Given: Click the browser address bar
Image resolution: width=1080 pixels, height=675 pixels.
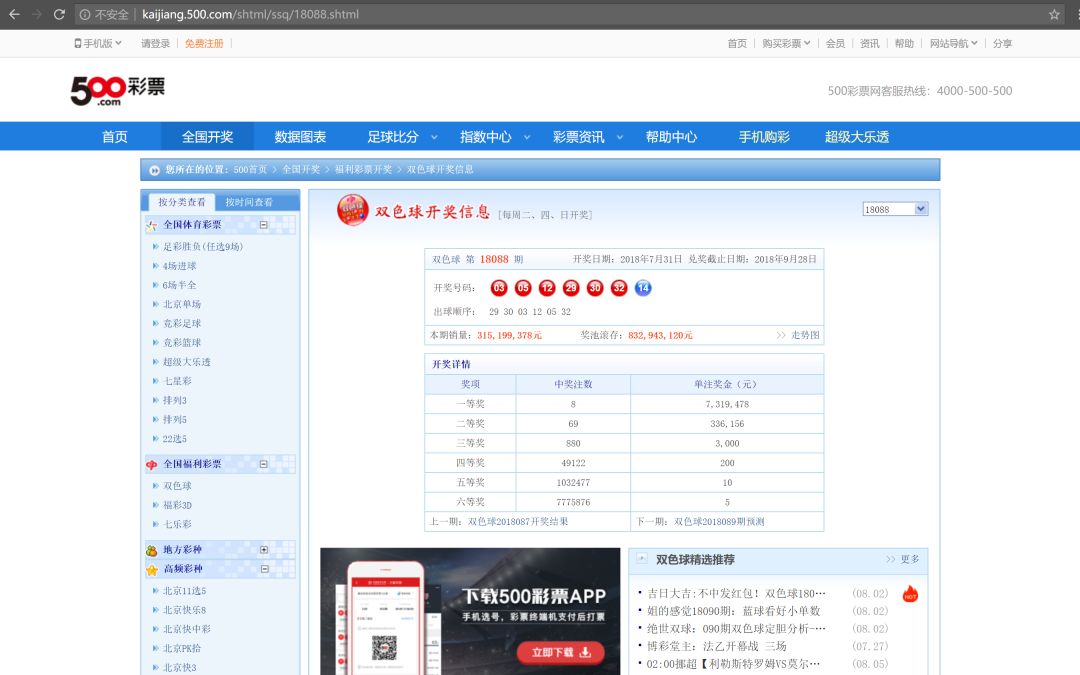Looking at the screenshot, I should click(300, 15).
